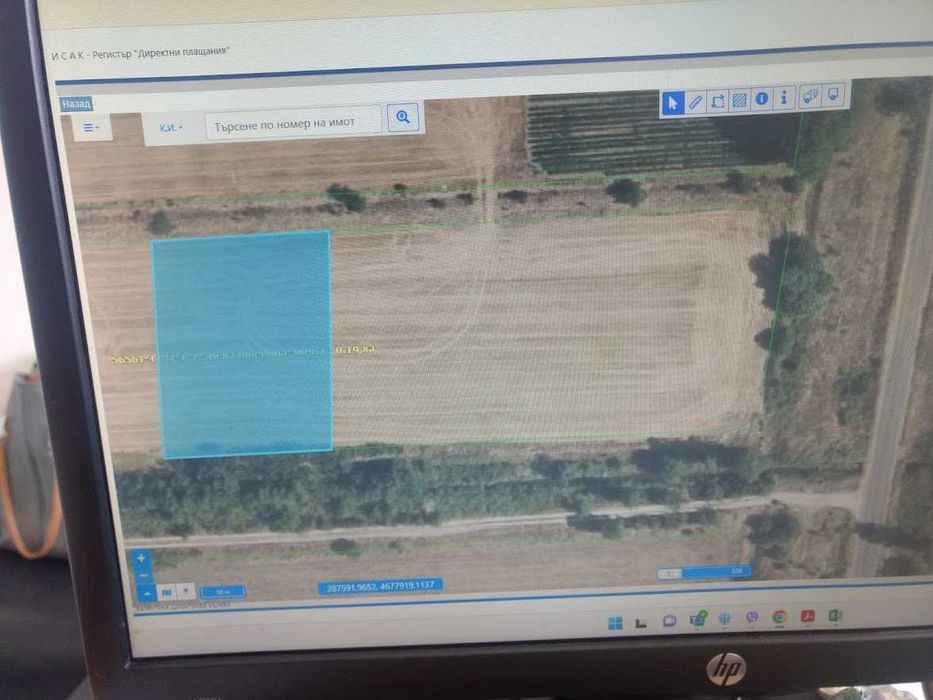Click the plain letter-i info tool
The image size is (933, 700).
784,98
